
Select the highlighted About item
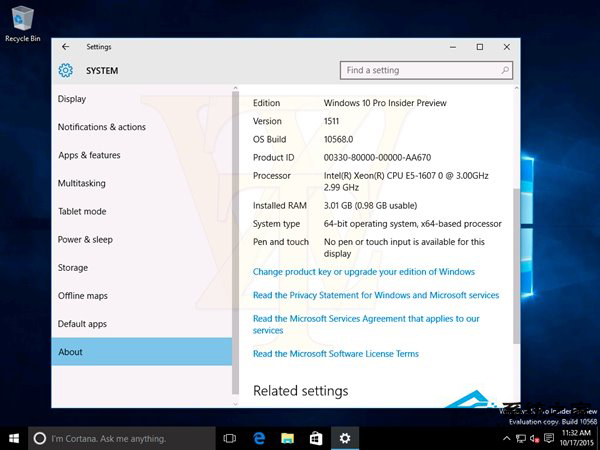tap(142, 352)
